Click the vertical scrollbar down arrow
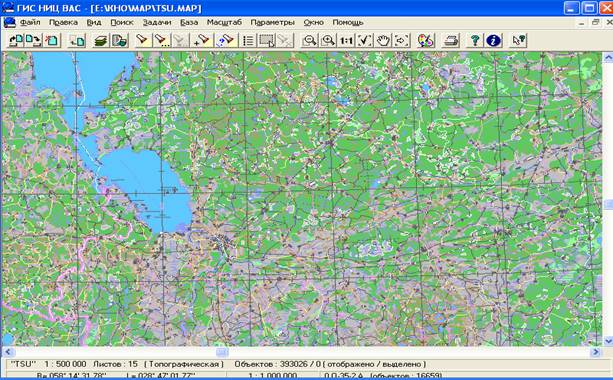This screenshot has height=380, width=613. tap(608, 341)
